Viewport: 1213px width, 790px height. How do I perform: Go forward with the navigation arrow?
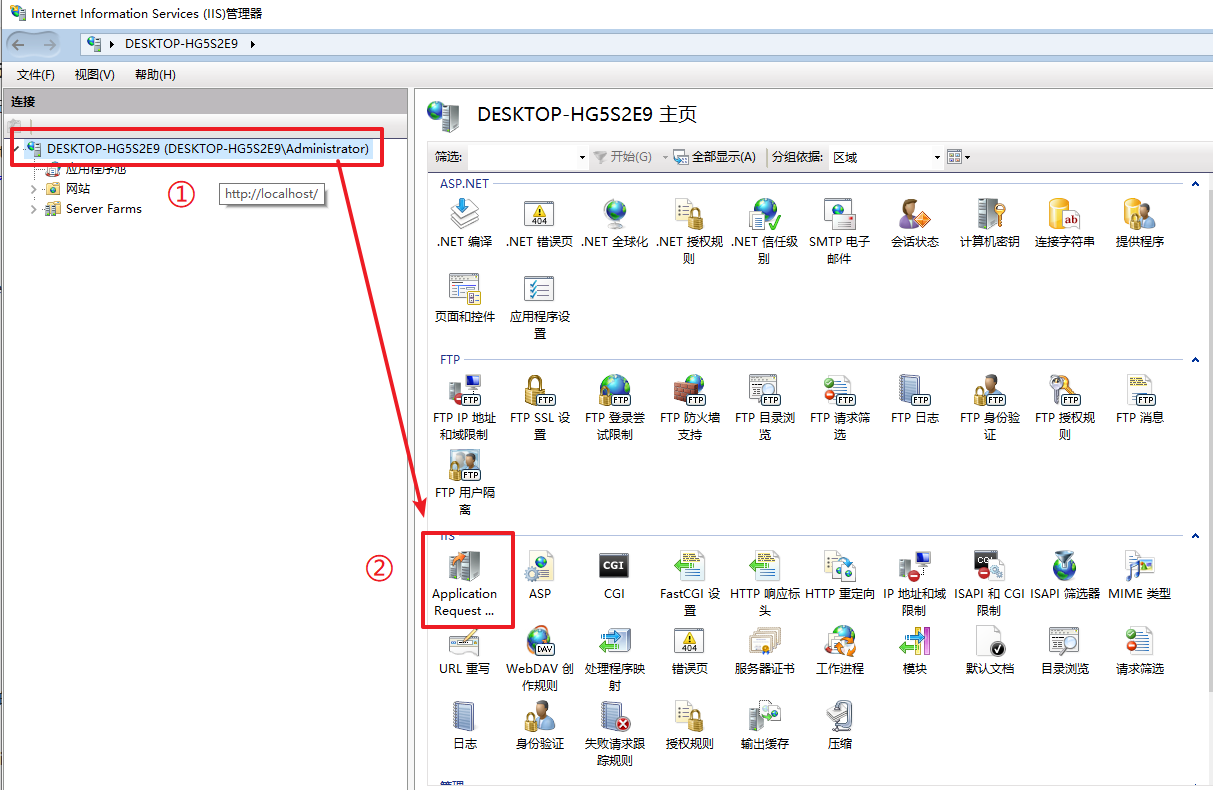(x=49, y=44)
